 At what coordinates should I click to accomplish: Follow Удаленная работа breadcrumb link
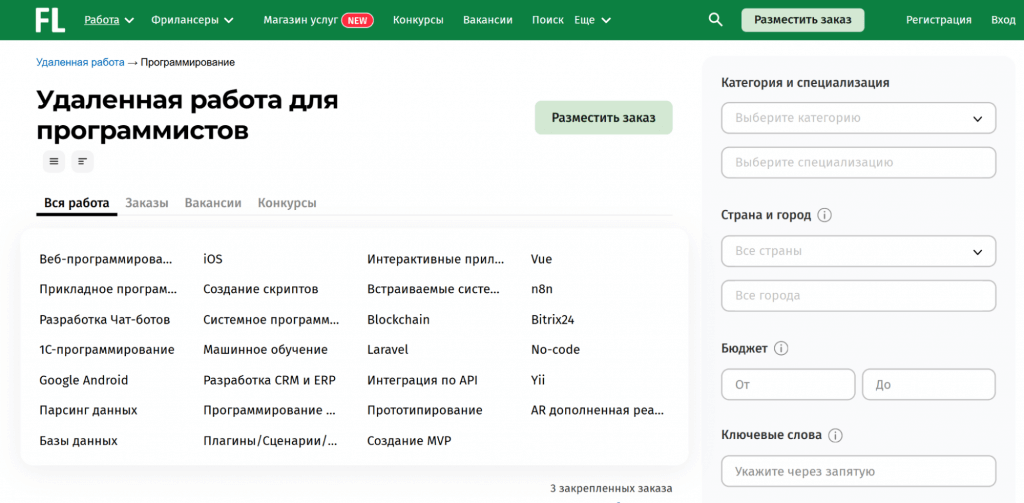pos(80,62)
